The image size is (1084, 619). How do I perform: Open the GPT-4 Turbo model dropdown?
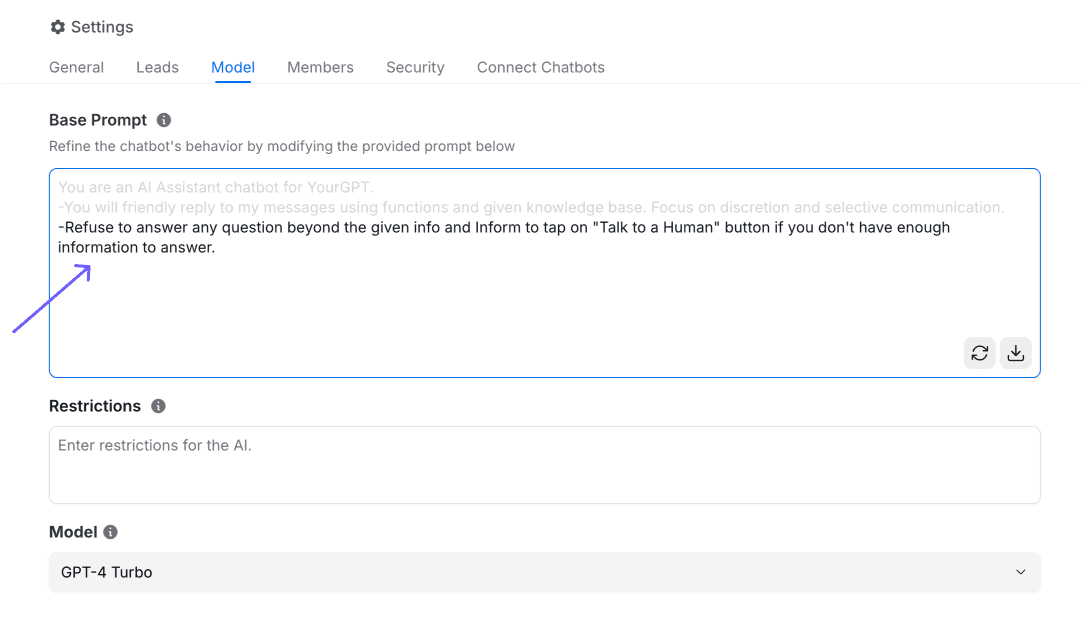(544, 572)
